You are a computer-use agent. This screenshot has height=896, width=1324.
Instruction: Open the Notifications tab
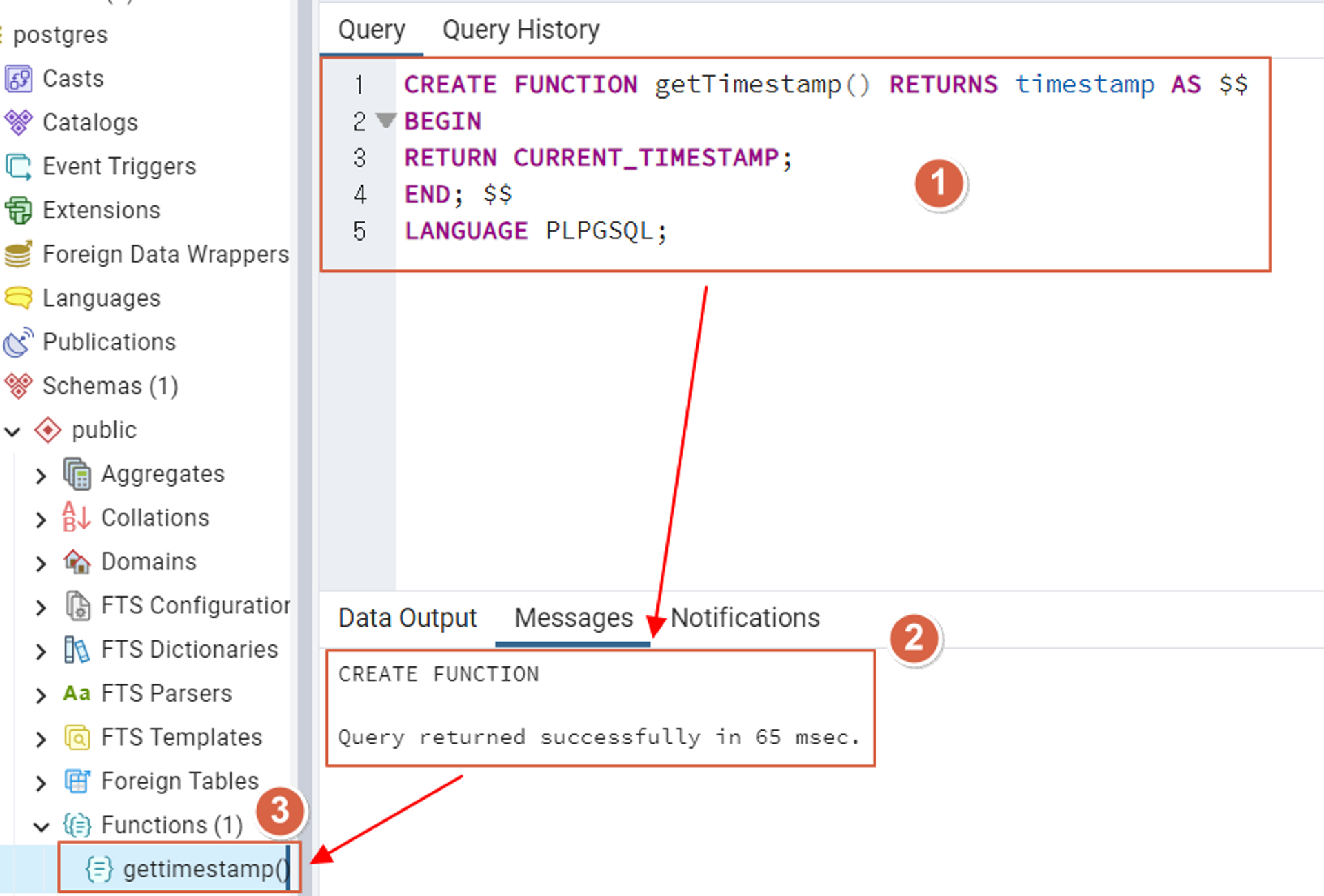click(x=745, y=618)
